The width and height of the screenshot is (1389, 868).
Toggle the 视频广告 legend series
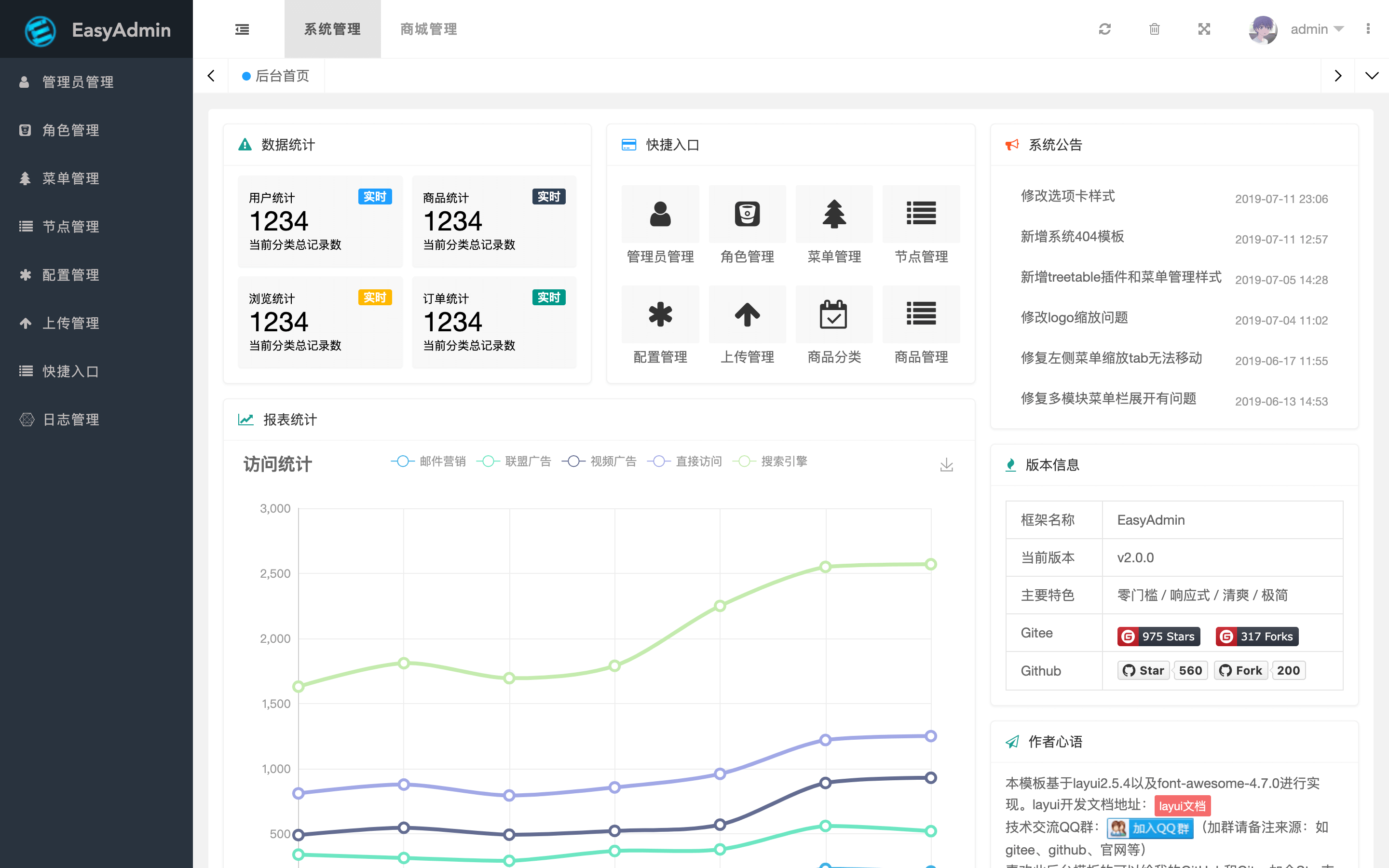click(x=599, y=461)
